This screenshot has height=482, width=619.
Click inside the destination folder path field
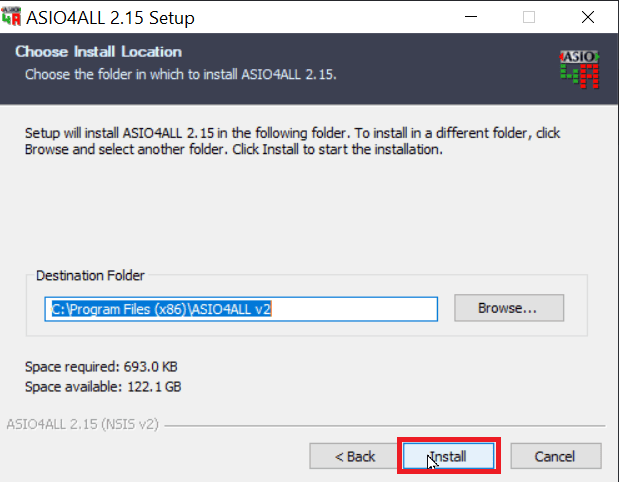241,309
